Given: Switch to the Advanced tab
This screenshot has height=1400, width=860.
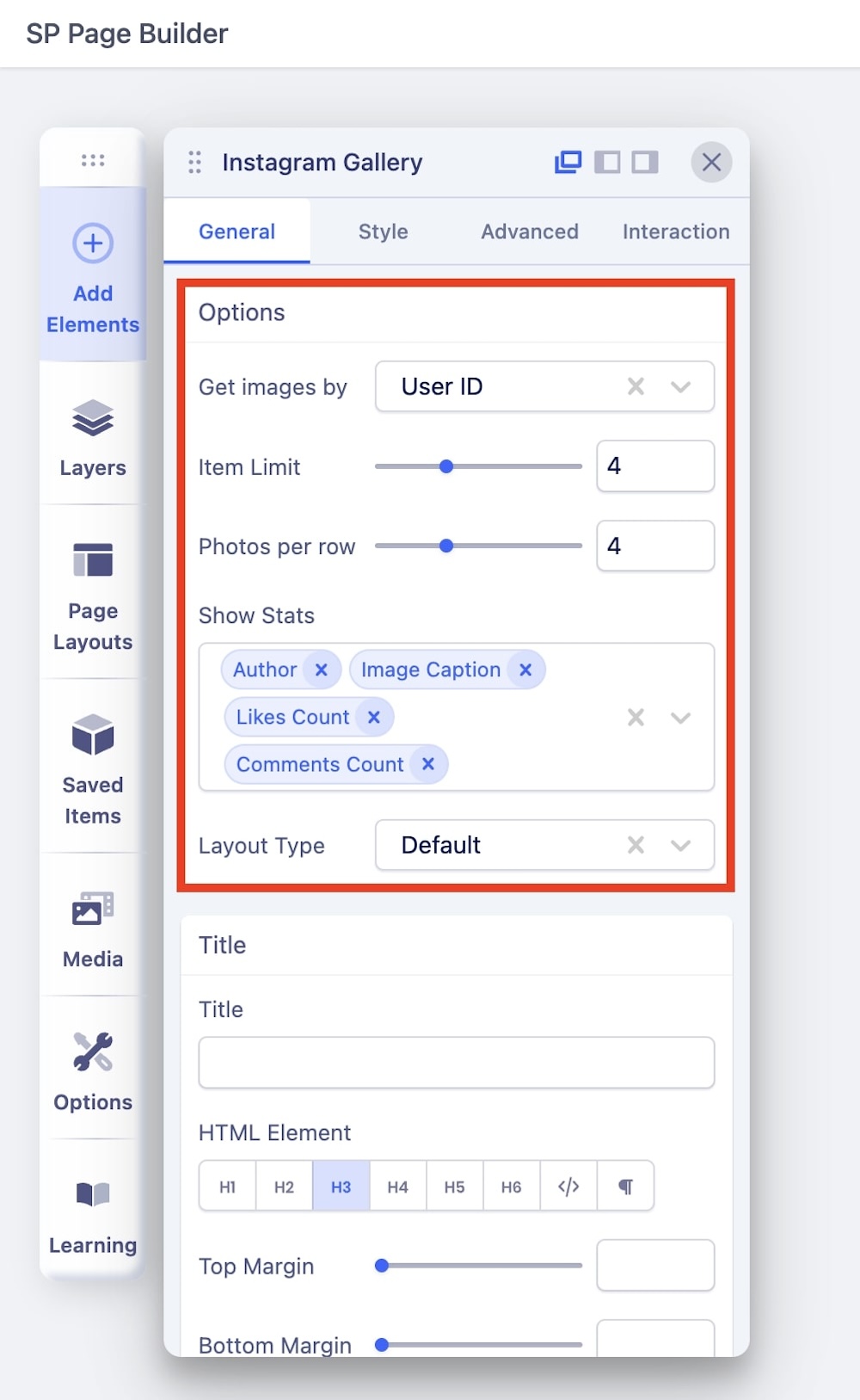Looking at the screenshot, I should tap(529, 231).
